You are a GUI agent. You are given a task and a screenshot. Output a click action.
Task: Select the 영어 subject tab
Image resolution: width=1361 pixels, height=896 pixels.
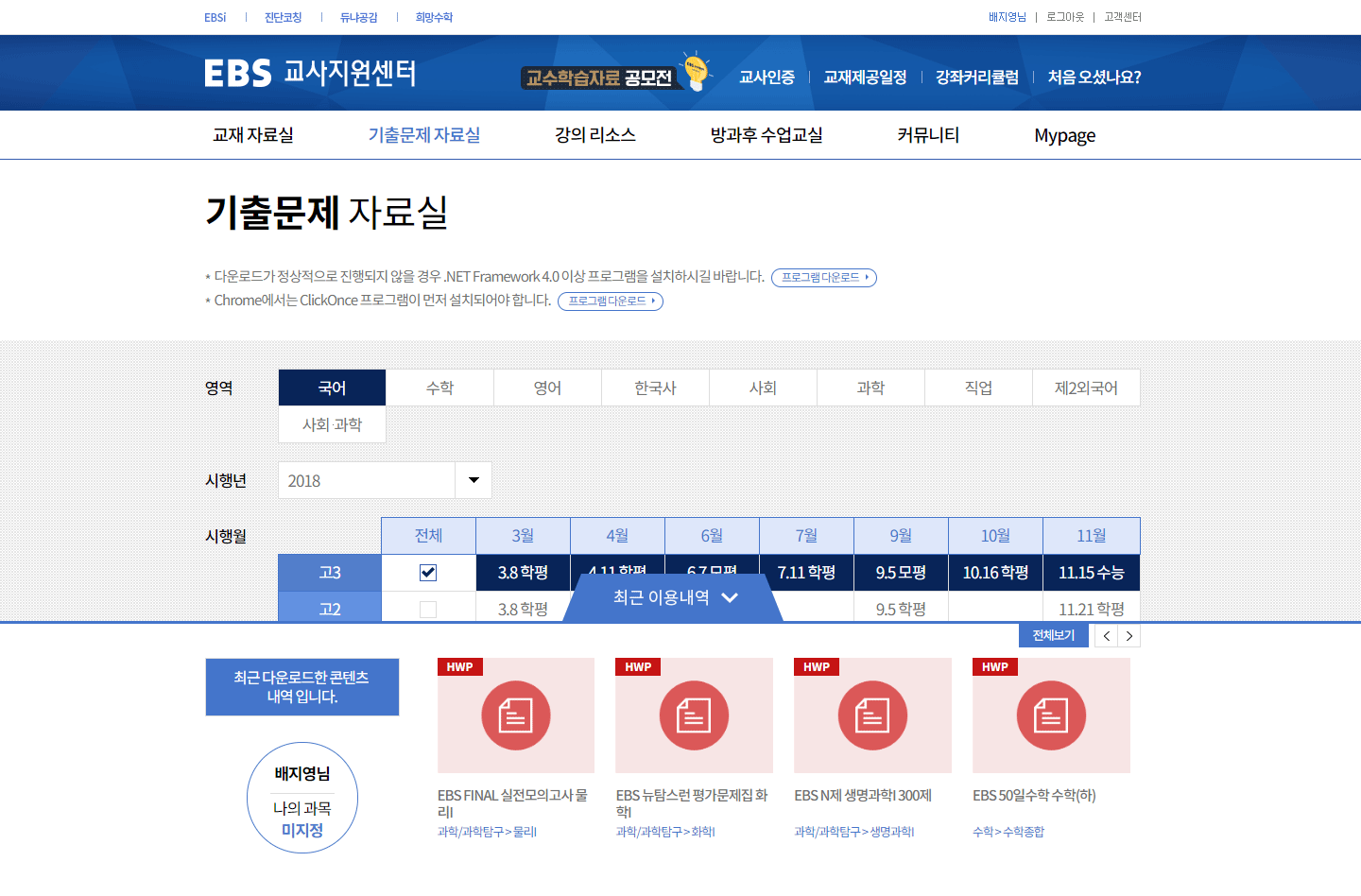[x=547, y=388]
